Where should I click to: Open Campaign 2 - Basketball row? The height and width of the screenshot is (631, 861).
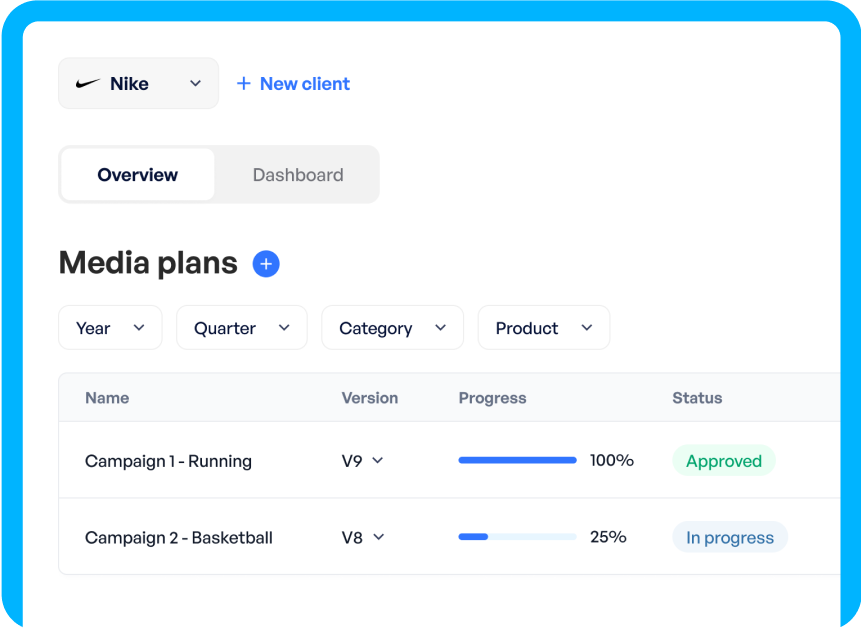(x=178, y=537)
